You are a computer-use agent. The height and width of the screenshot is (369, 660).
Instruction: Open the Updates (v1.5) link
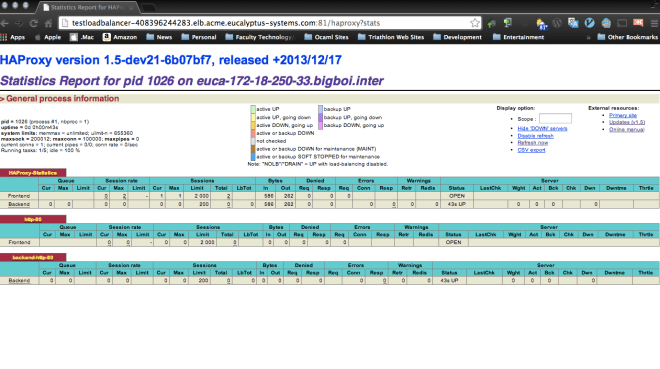(627, 122)
